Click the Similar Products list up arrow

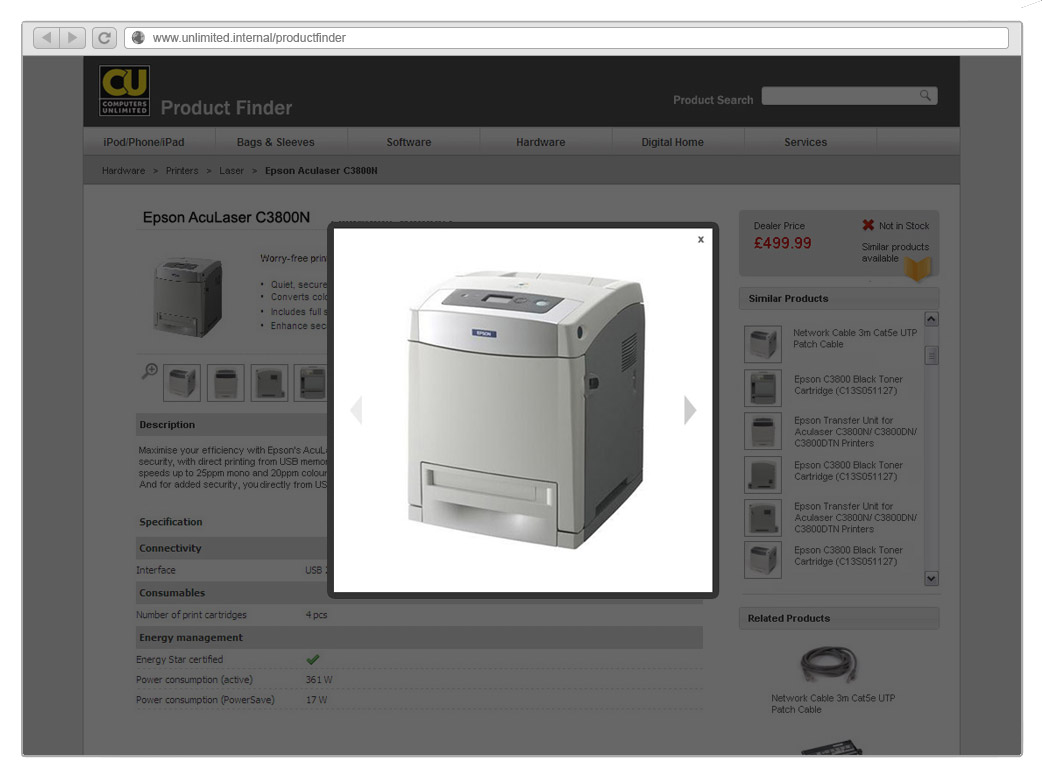(932, 320)
